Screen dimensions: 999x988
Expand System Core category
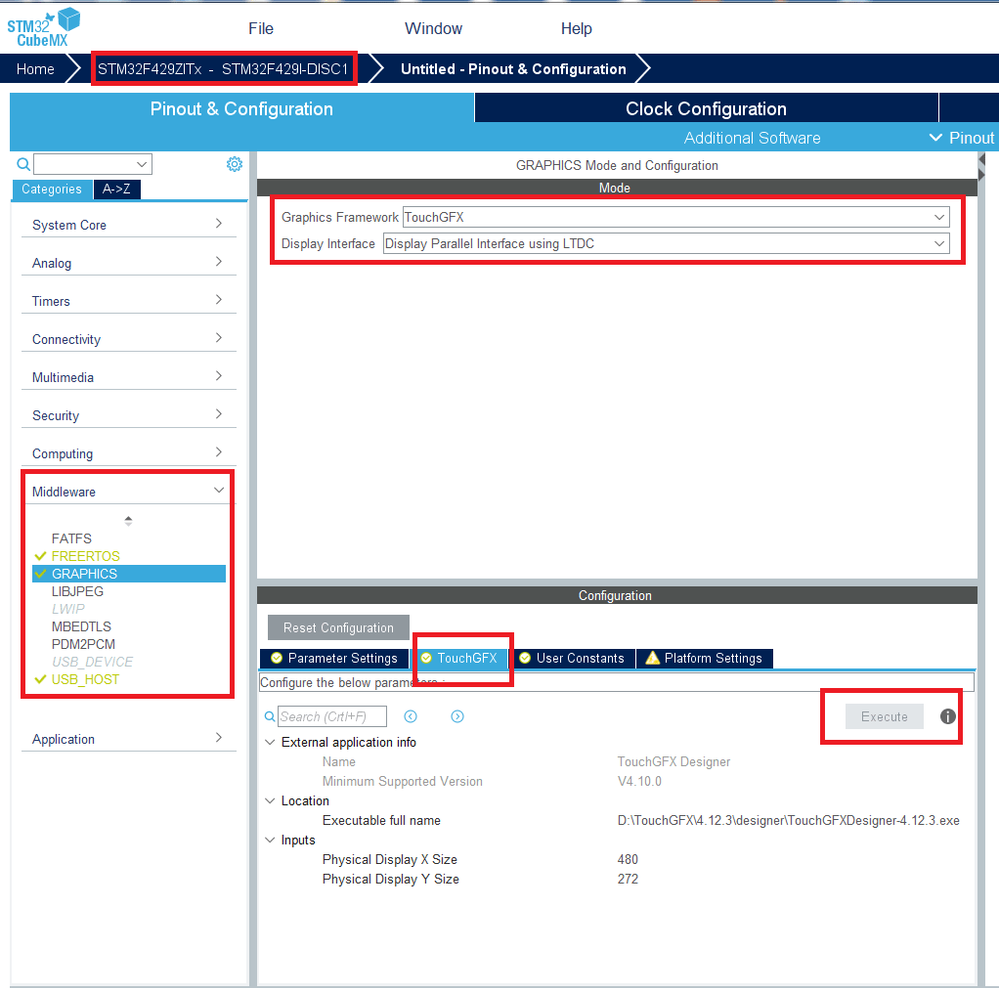tap(129, 225)
